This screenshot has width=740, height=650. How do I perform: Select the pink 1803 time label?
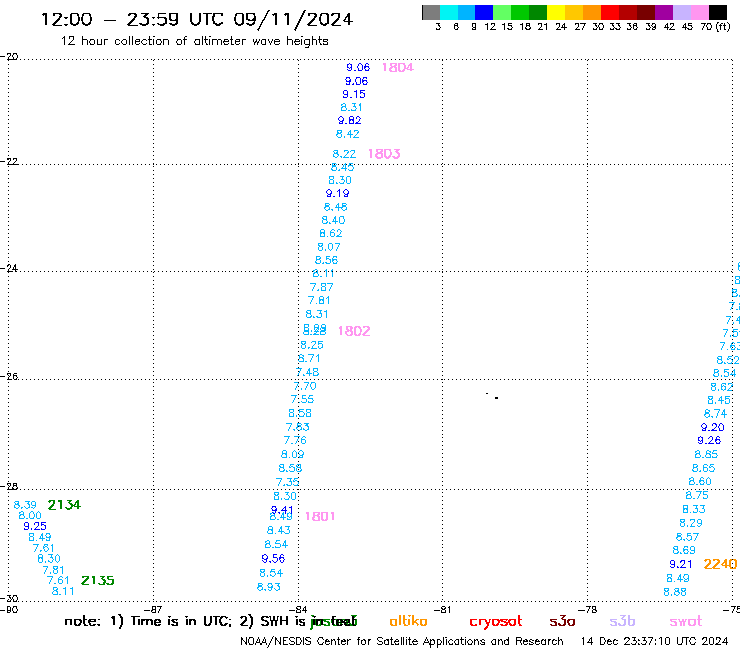pyautogui.click(x=384, y=154)
